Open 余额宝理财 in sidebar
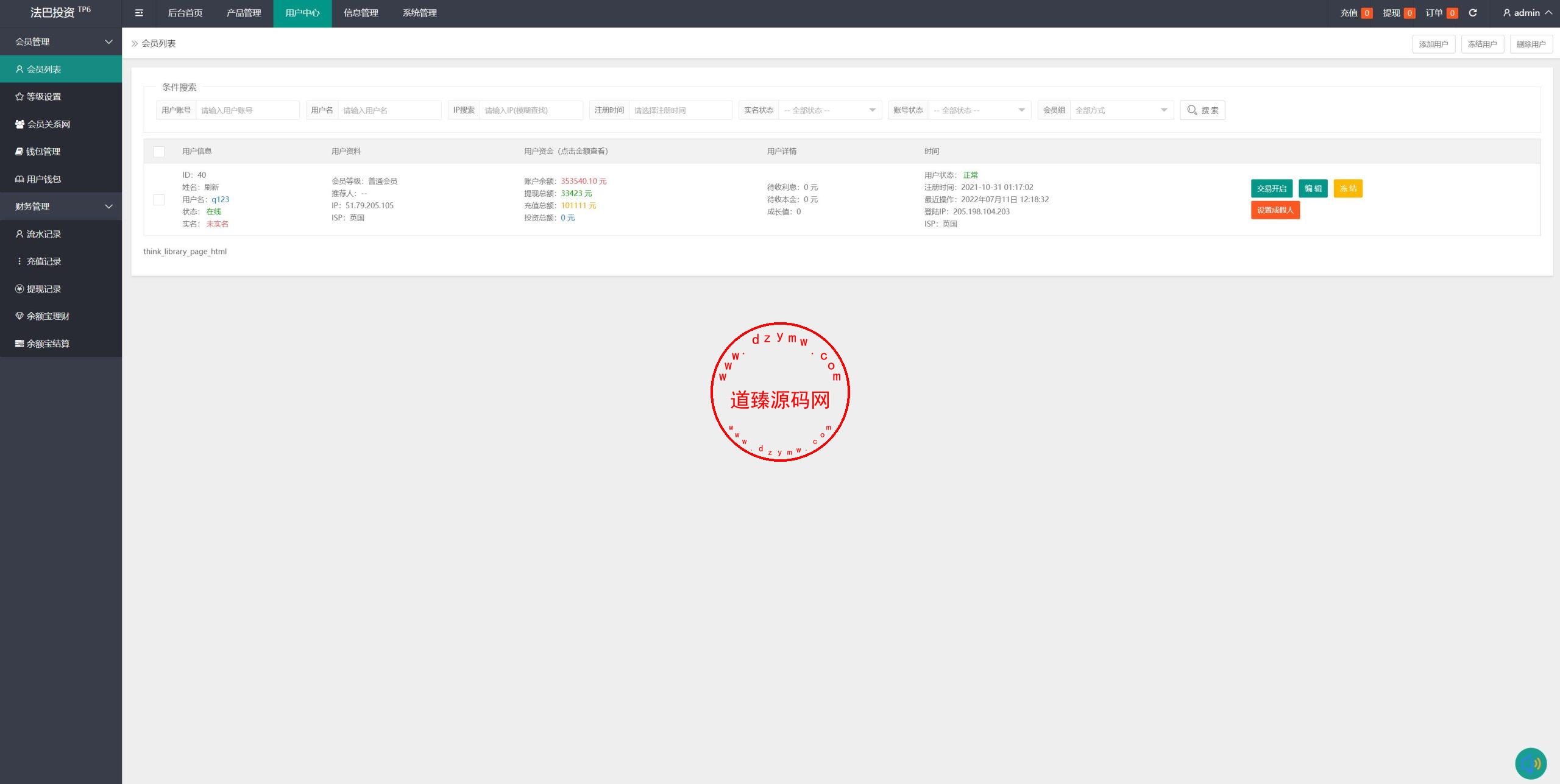 61,316
